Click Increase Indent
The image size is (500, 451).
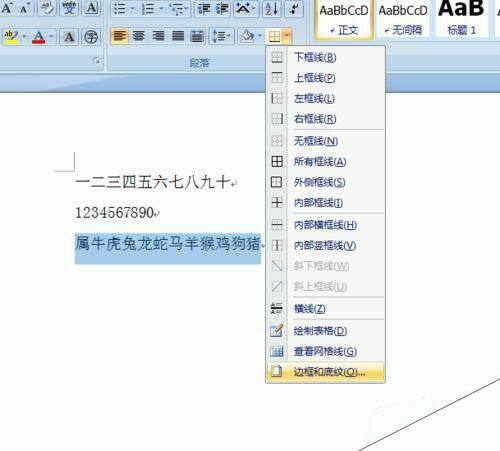click(222, 9)
